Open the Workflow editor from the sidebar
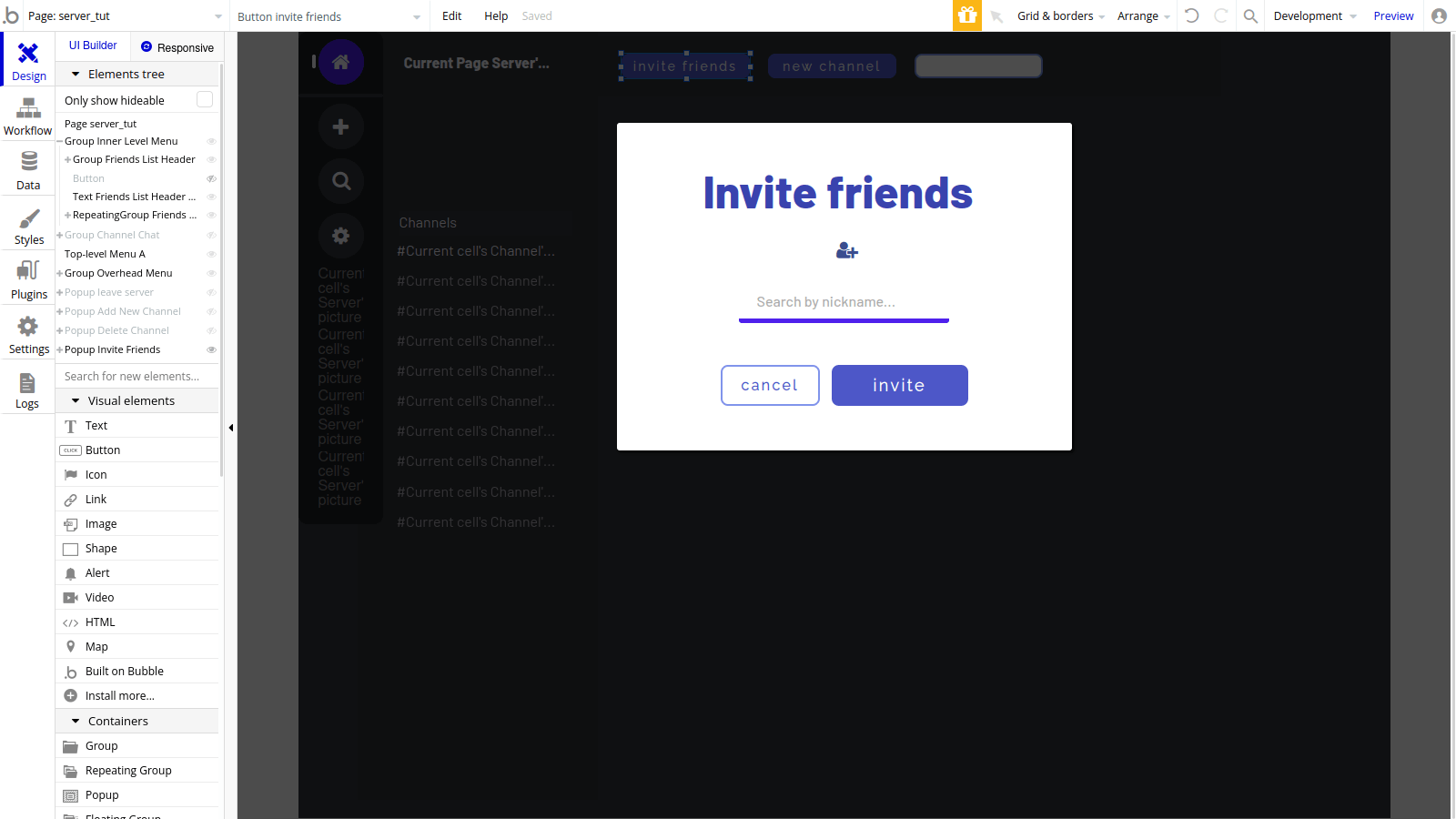1456x819 pixels. [27, 116]
